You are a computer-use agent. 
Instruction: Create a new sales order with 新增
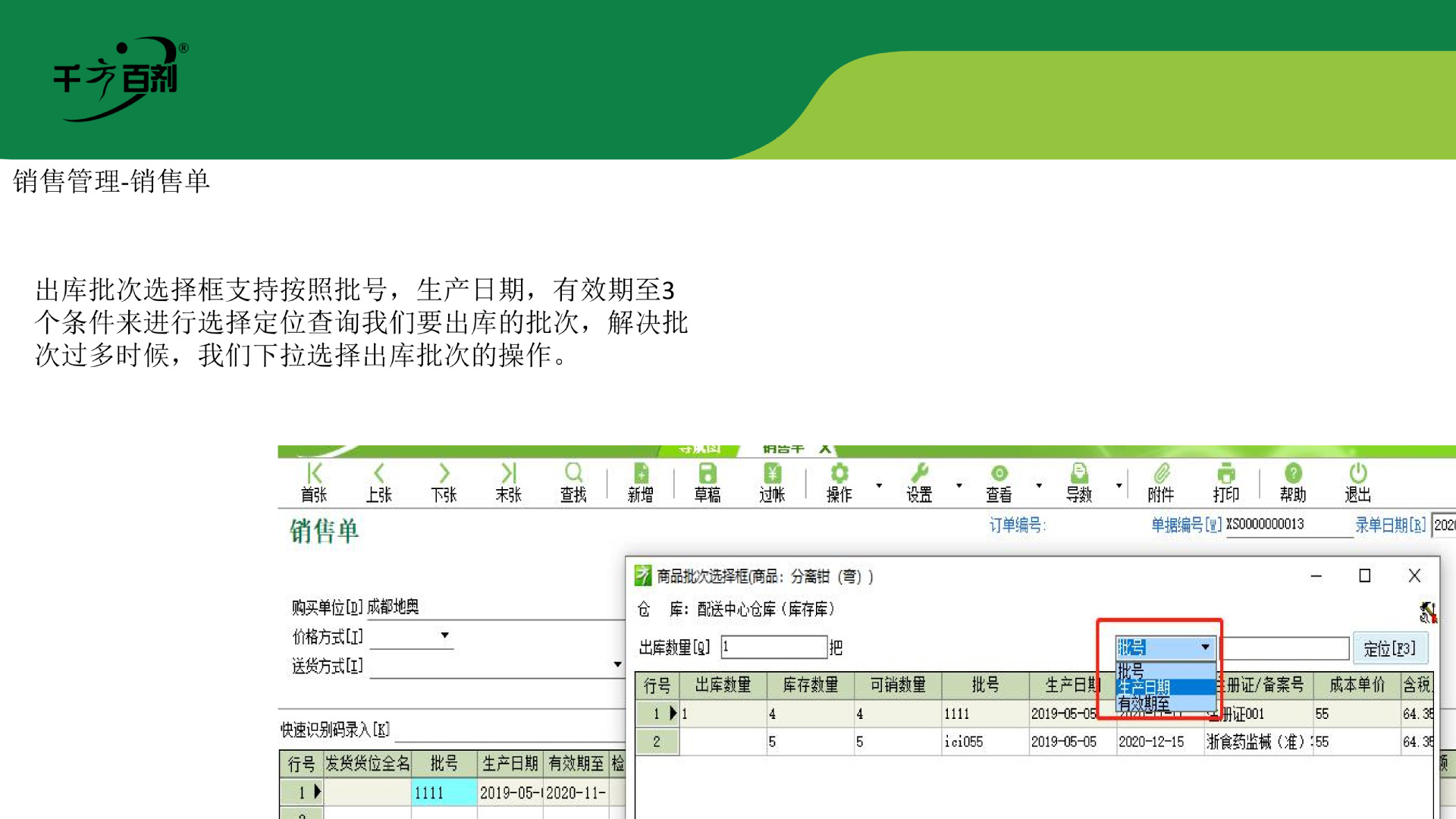(641, 482)
